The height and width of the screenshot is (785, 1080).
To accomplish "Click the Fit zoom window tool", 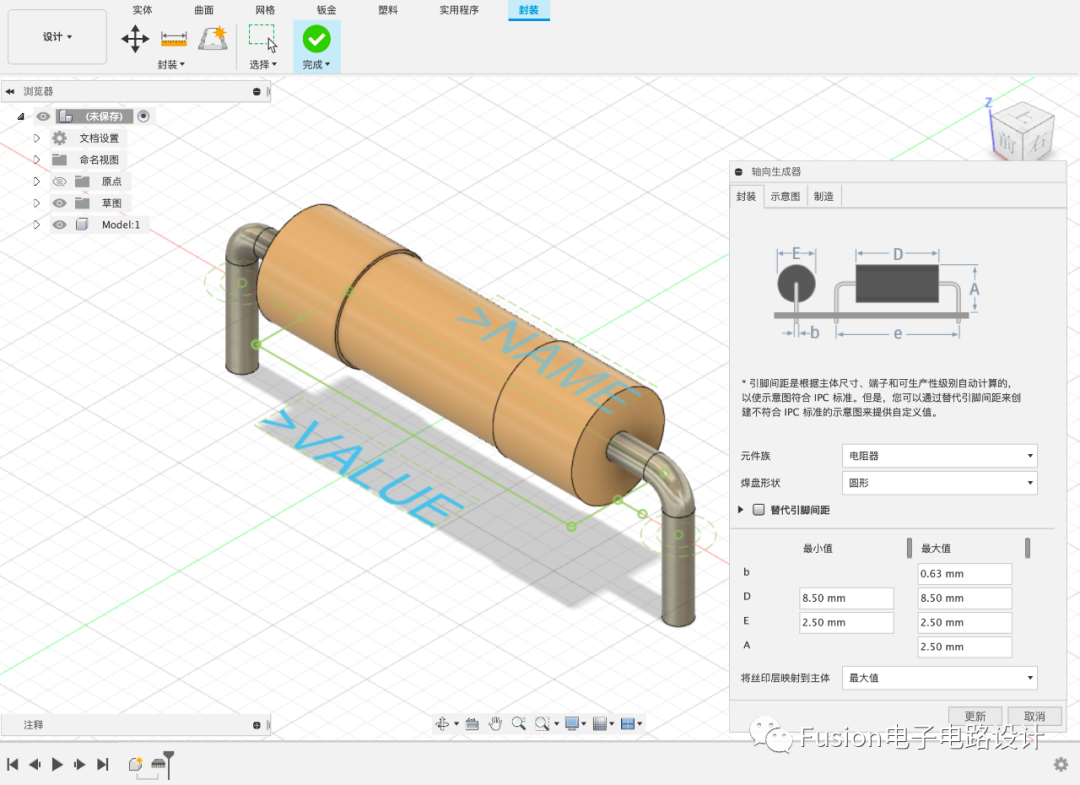I will (x=543, y=723).
